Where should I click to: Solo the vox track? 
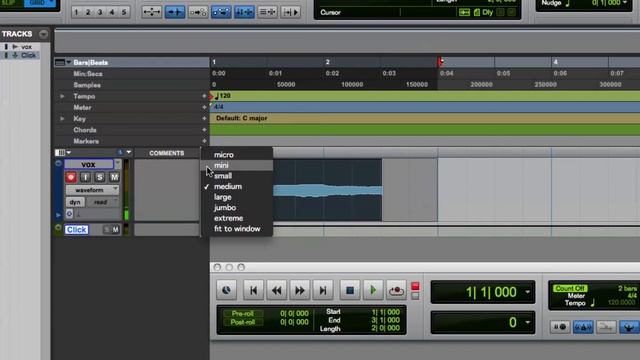pyautogui.click(x=100, y=177)
